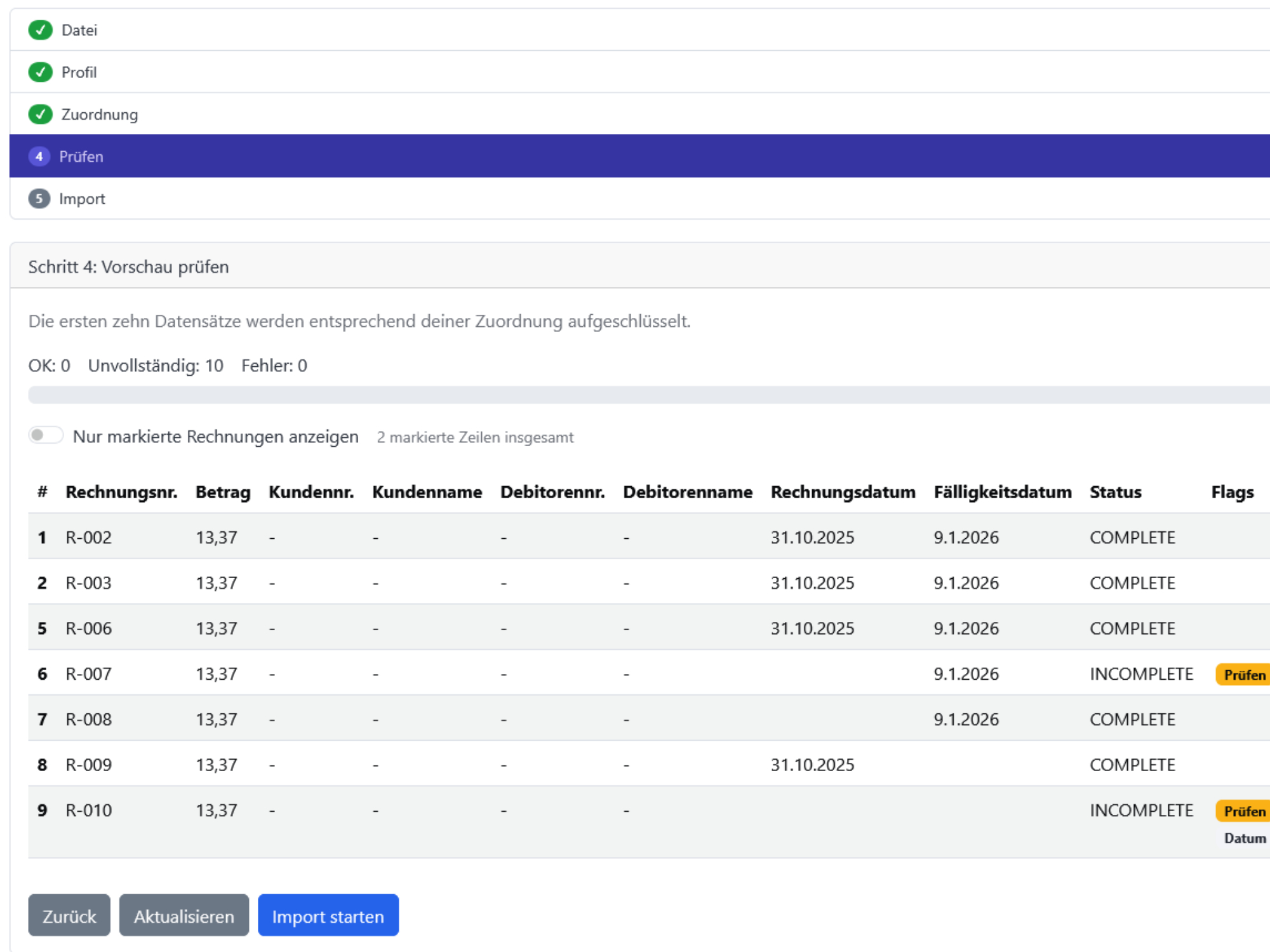
Task: Click the Aktualisieren button
Action: [184, 915]
